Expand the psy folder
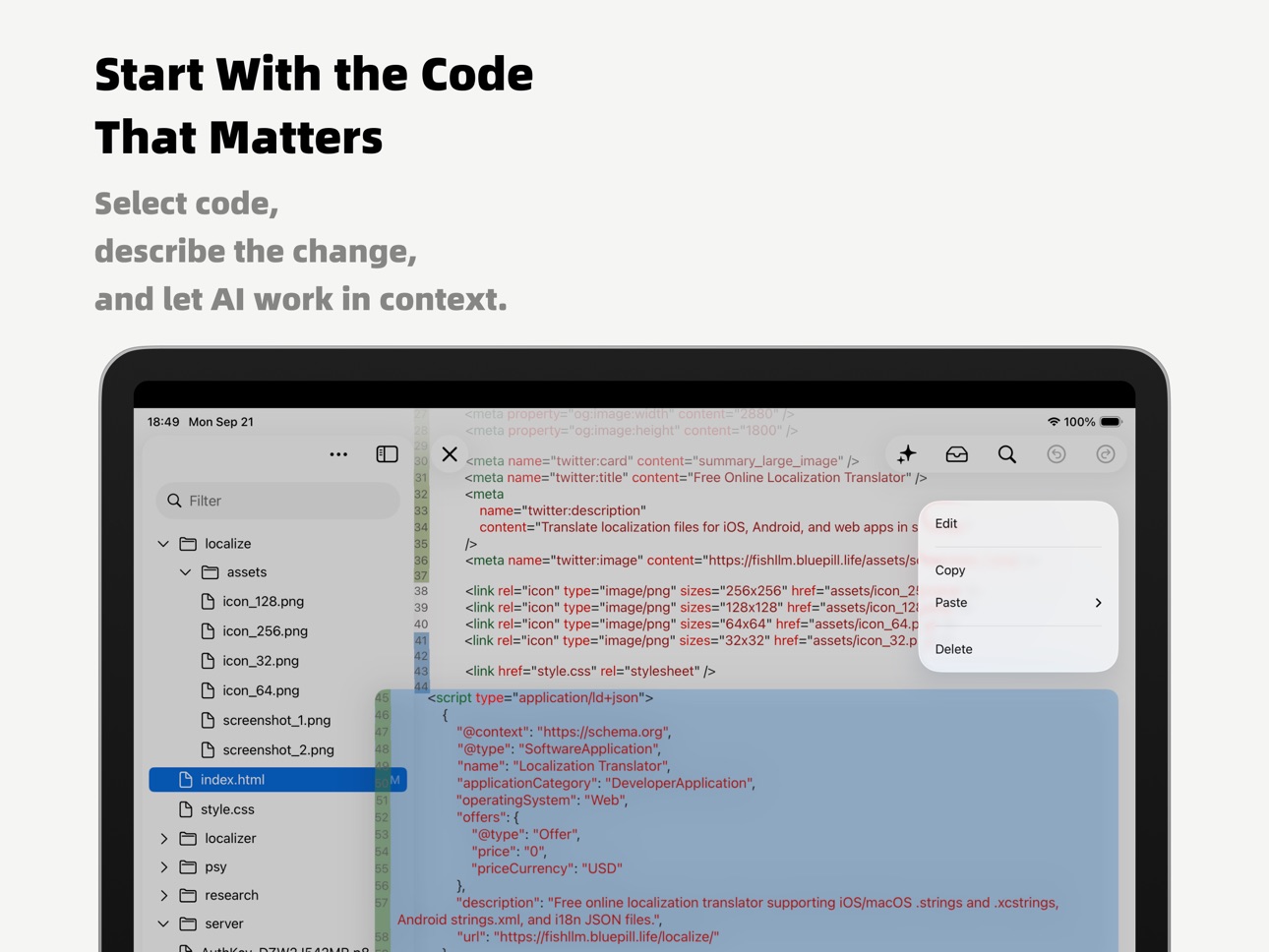The image size is (1269, 952). [x=163, y=867]
